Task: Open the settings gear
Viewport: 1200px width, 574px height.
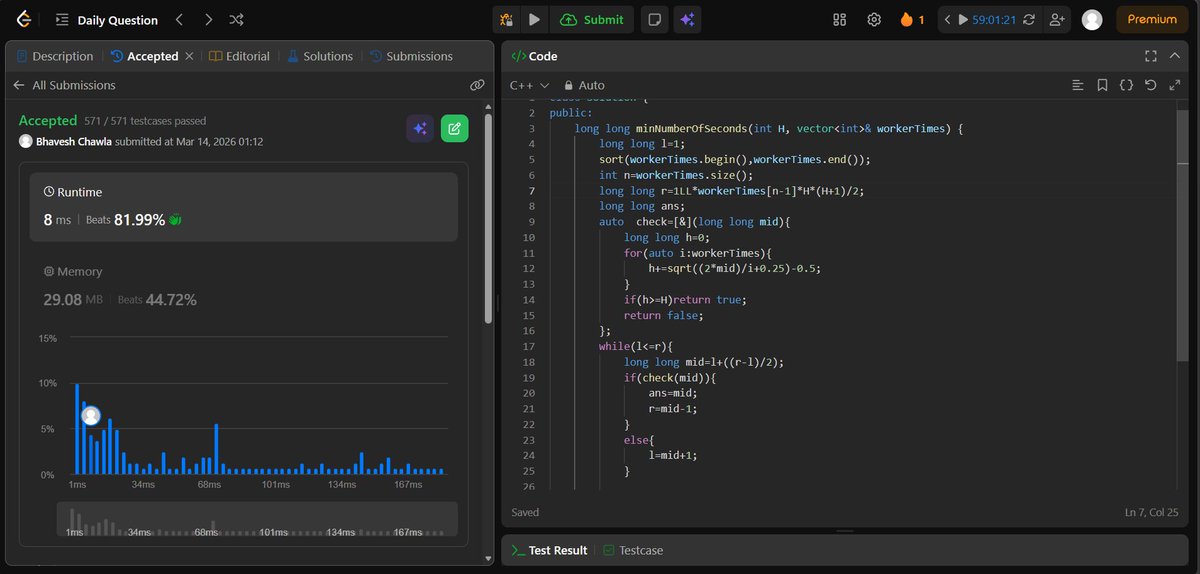Action: tap(874, 19)
